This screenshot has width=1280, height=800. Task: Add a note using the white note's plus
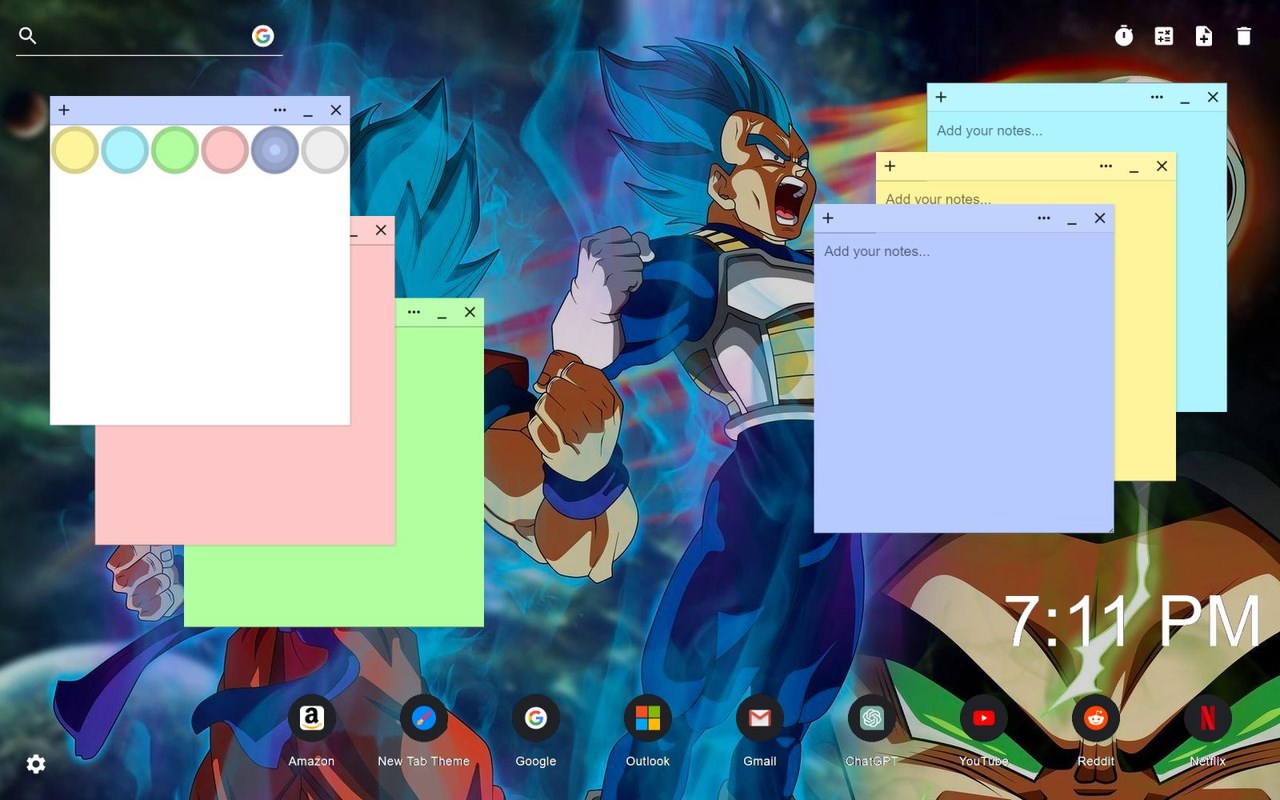(x=64, y=110)
